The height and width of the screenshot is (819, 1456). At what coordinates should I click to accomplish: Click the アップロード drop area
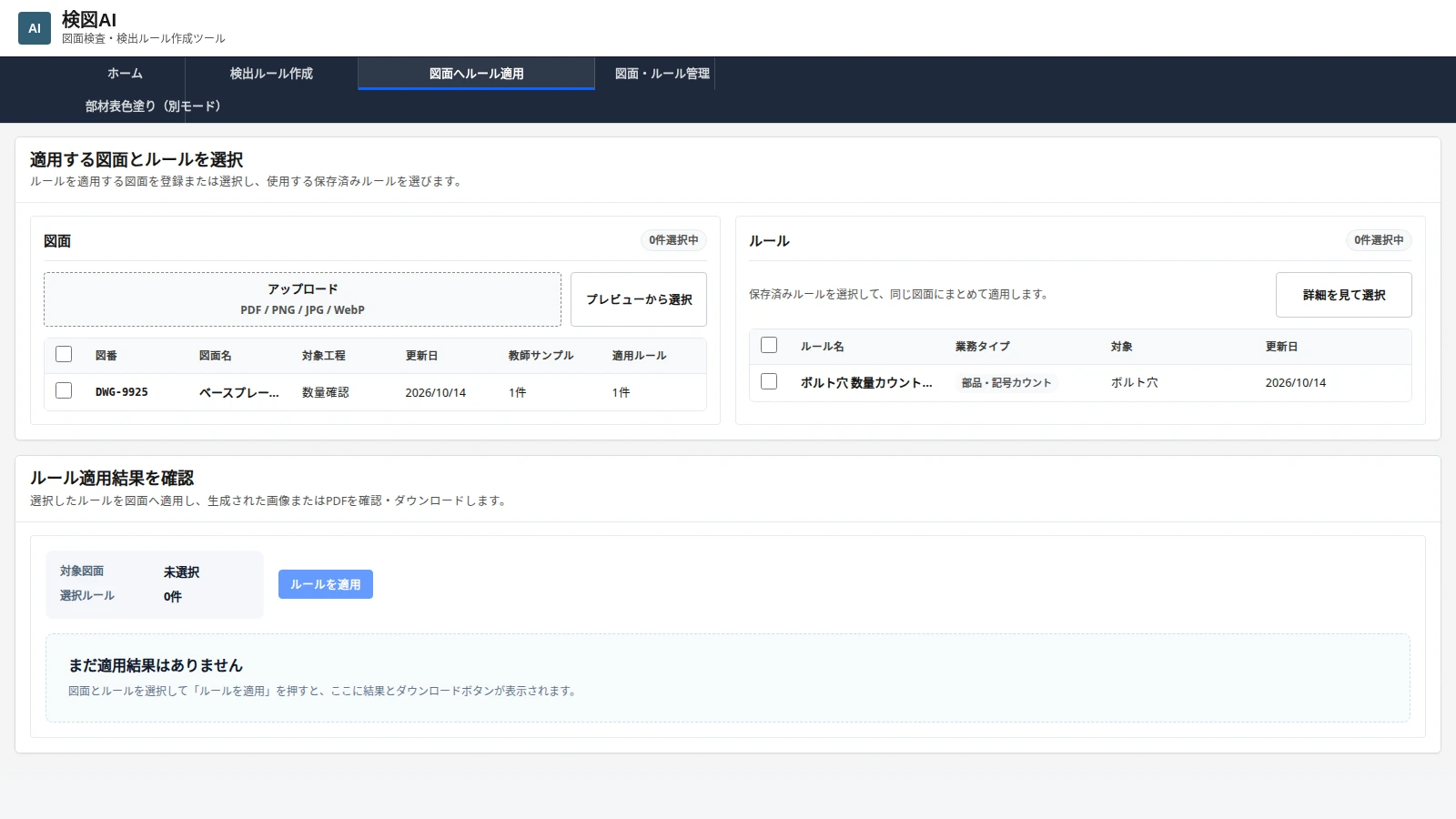pos(302,299)
